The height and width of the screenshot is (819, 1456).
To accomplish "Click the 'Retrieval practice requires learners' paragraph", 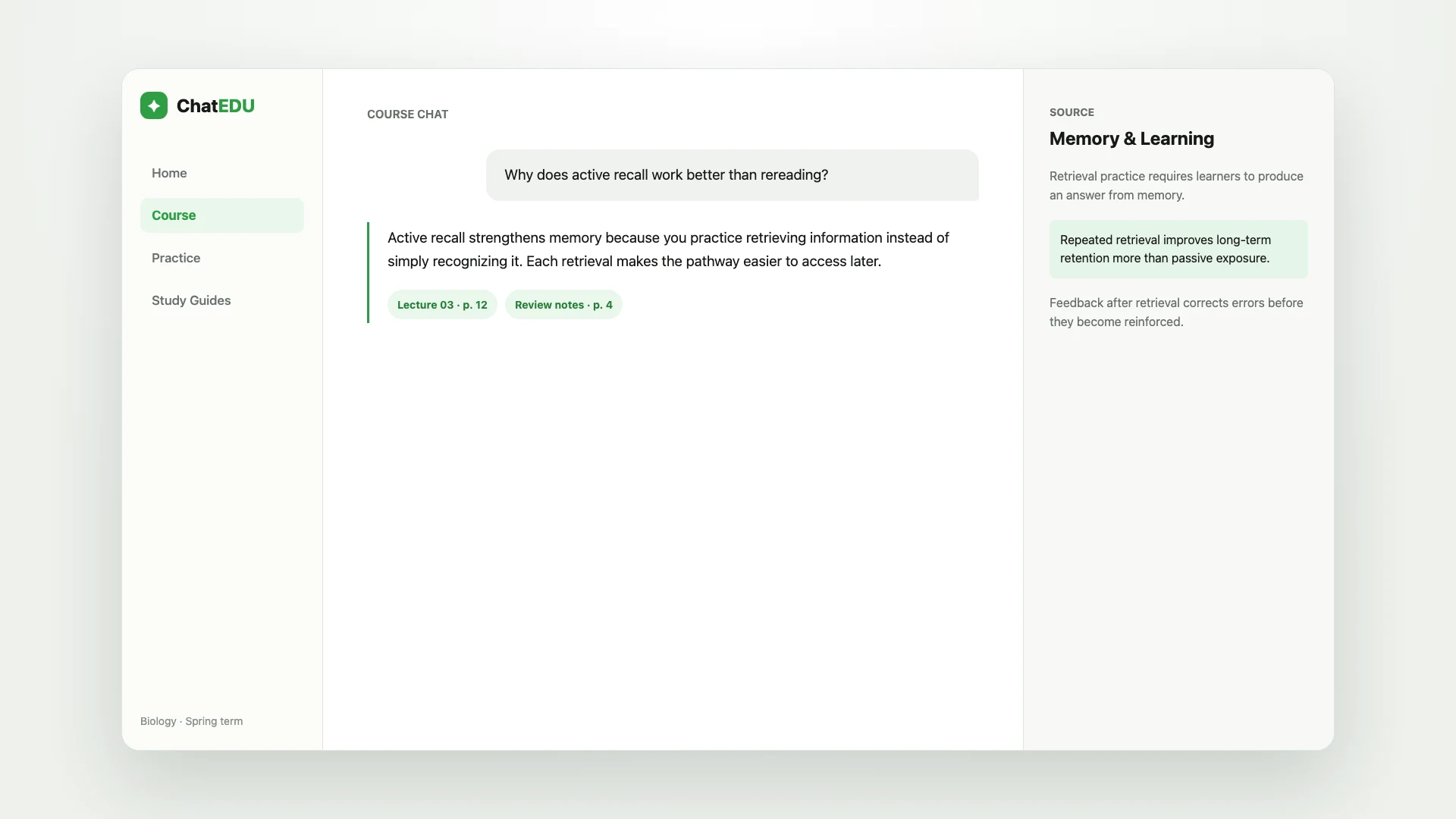I will (1176, 186).
